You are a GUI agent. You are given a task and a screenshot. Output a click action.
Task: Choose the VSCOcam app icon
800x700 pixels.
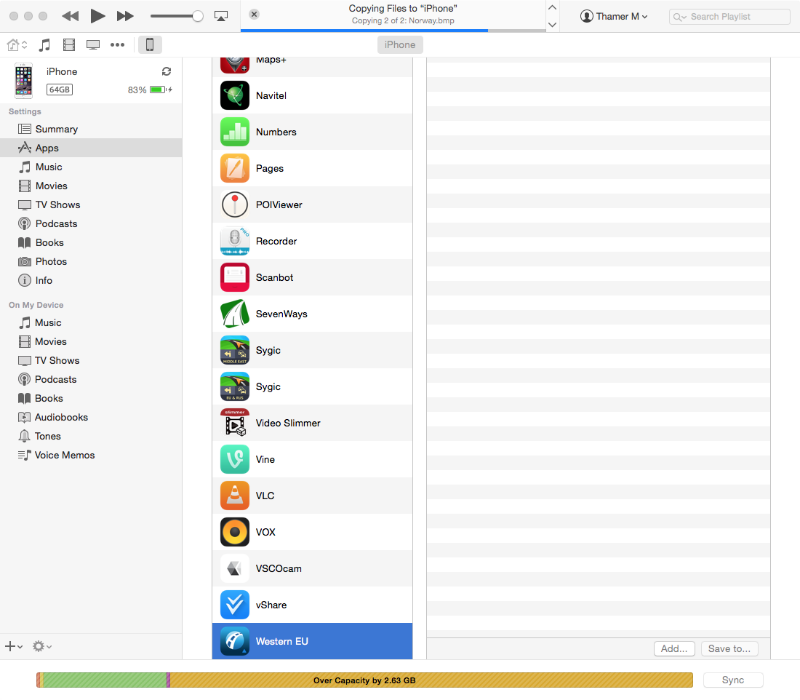235,568
